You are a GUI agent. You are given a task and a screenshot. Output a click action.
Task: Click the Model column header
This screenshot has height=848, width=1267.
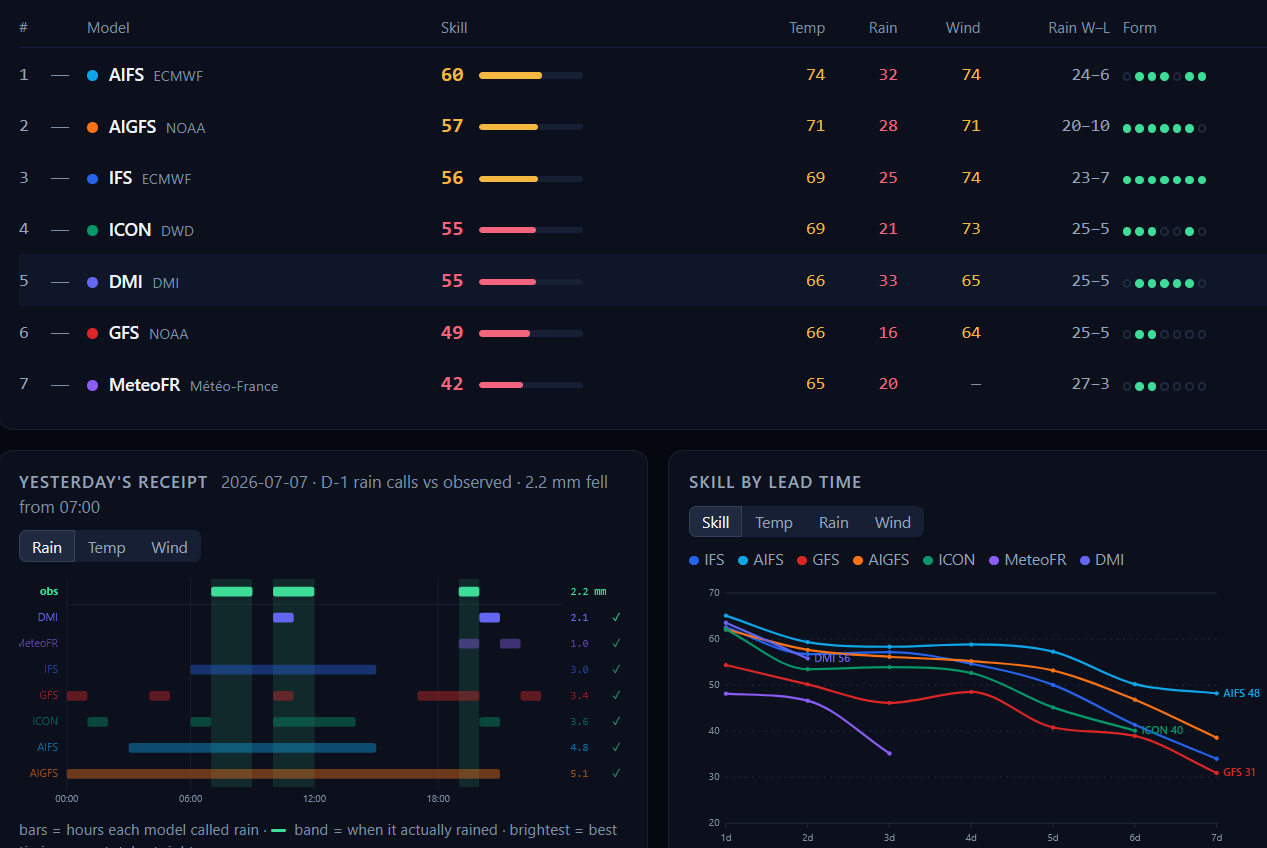108,28
